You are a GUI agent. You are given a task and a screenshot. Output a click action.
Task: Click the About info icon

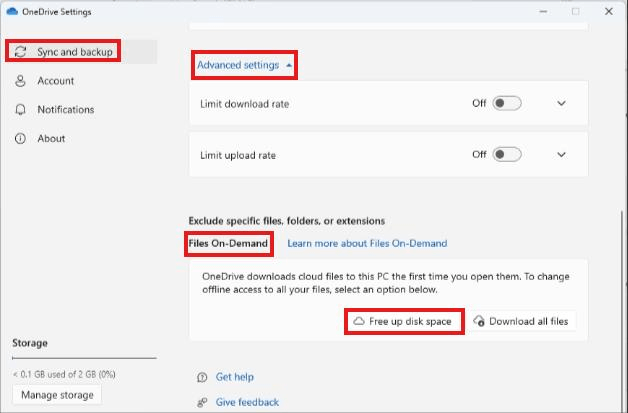(20, 139)
